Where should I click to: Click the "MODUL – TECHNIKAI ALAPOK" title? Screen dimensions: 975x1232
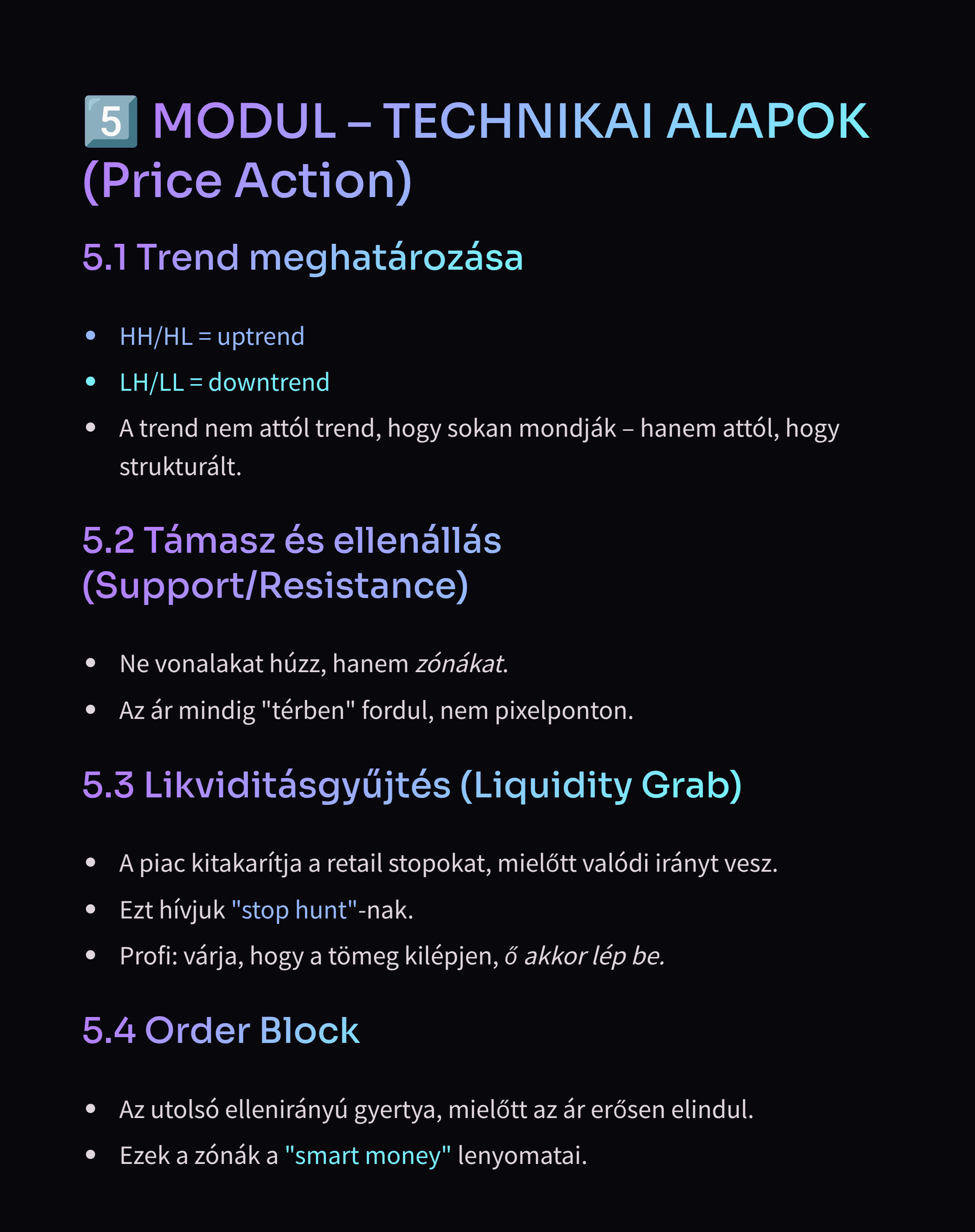click(510, 121)
